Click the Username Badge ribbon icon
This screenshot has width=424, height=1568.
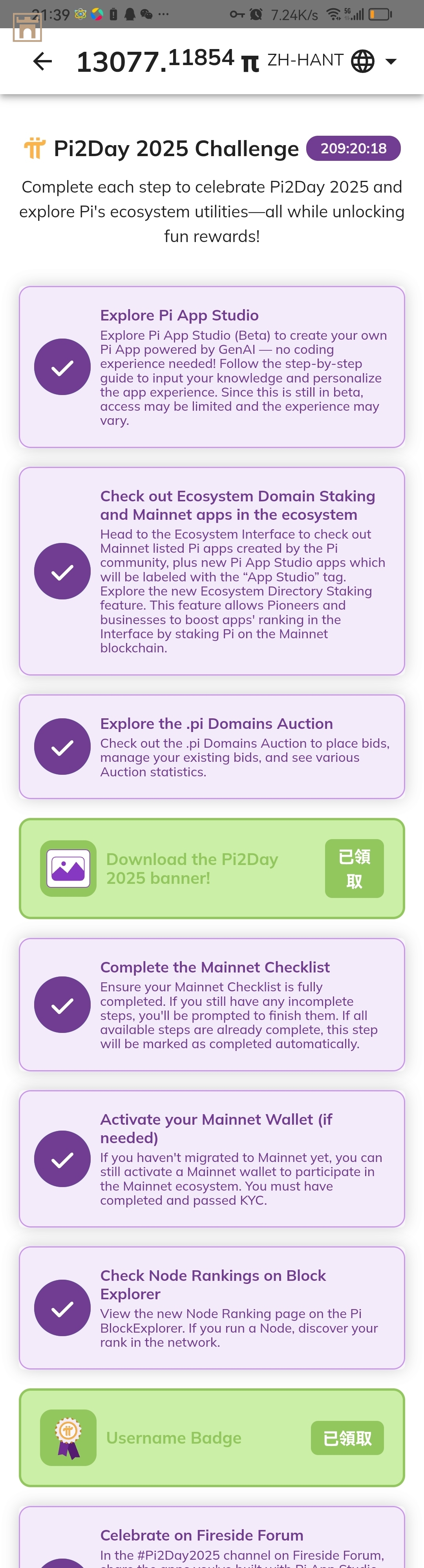click(x=68, y=1438)
